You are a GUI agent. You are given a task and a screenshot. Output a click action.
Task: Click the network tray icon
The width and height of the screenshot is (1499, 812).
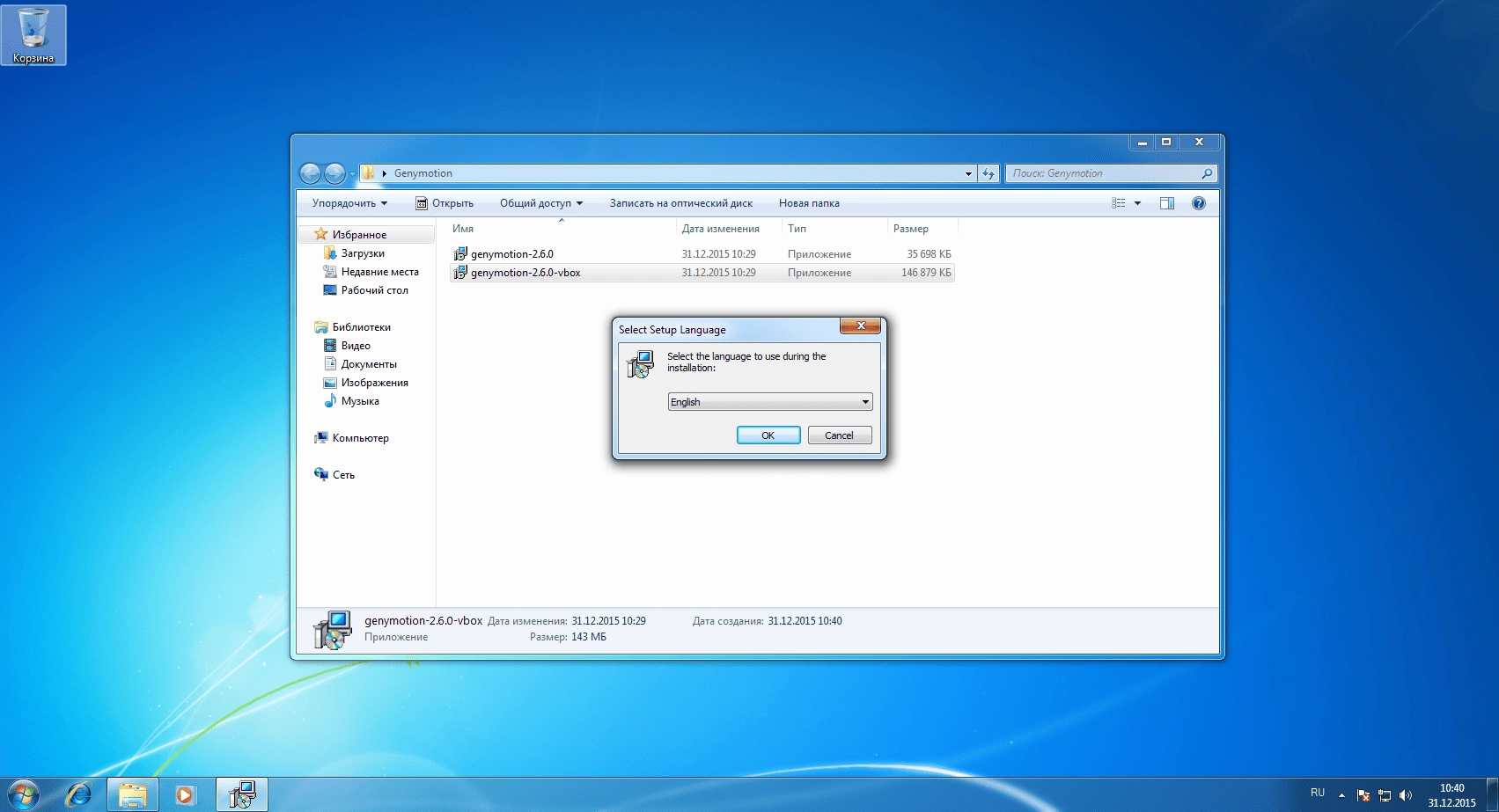click(1385, 795)
